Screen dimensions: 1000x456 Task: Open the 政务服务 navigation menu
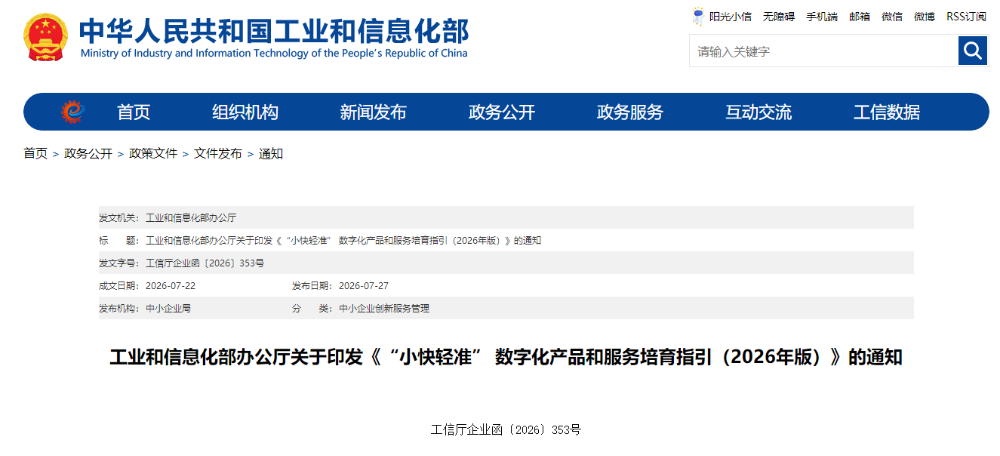630,112
